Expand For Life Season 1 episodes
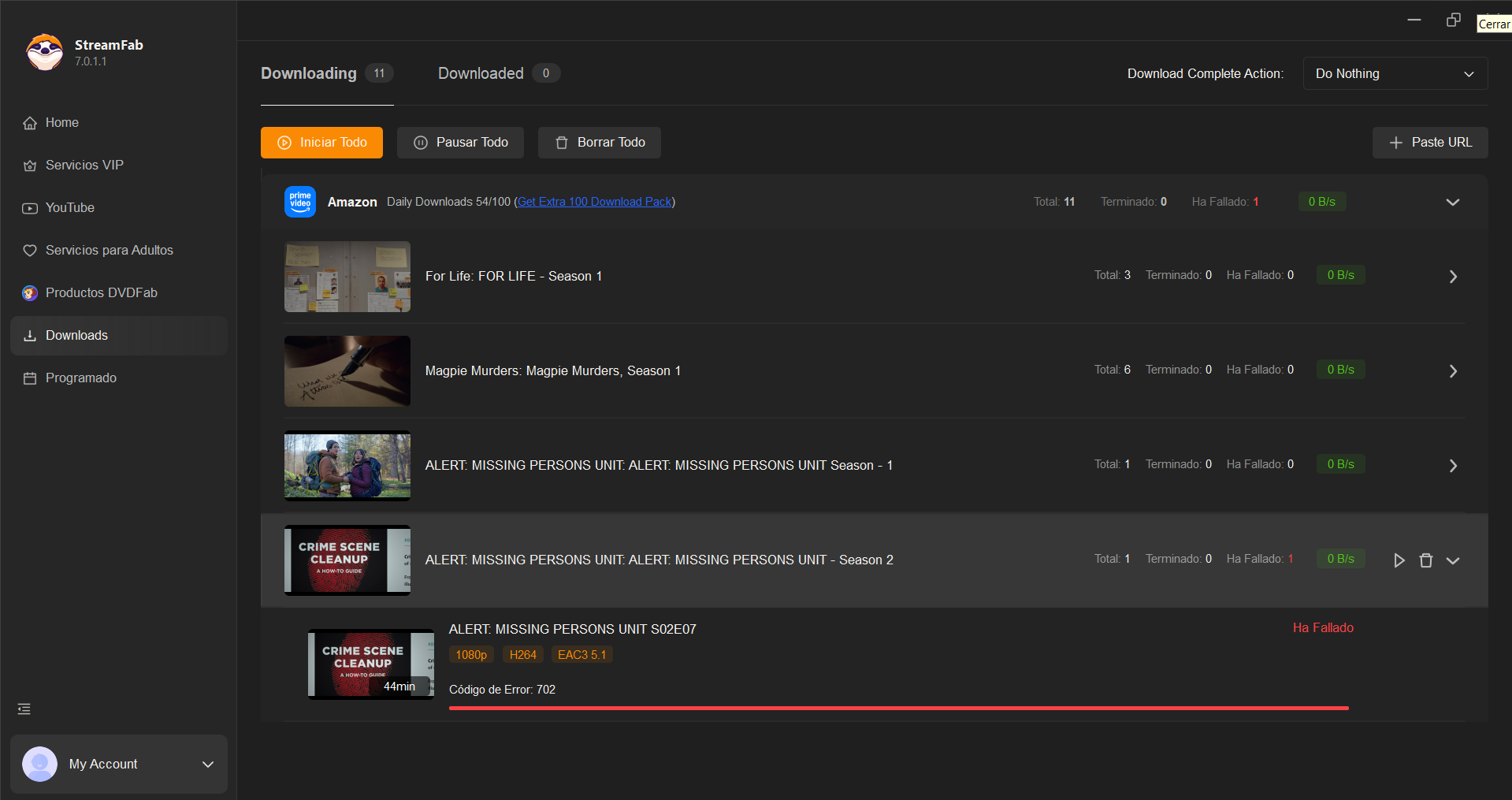 [1453, 277]
